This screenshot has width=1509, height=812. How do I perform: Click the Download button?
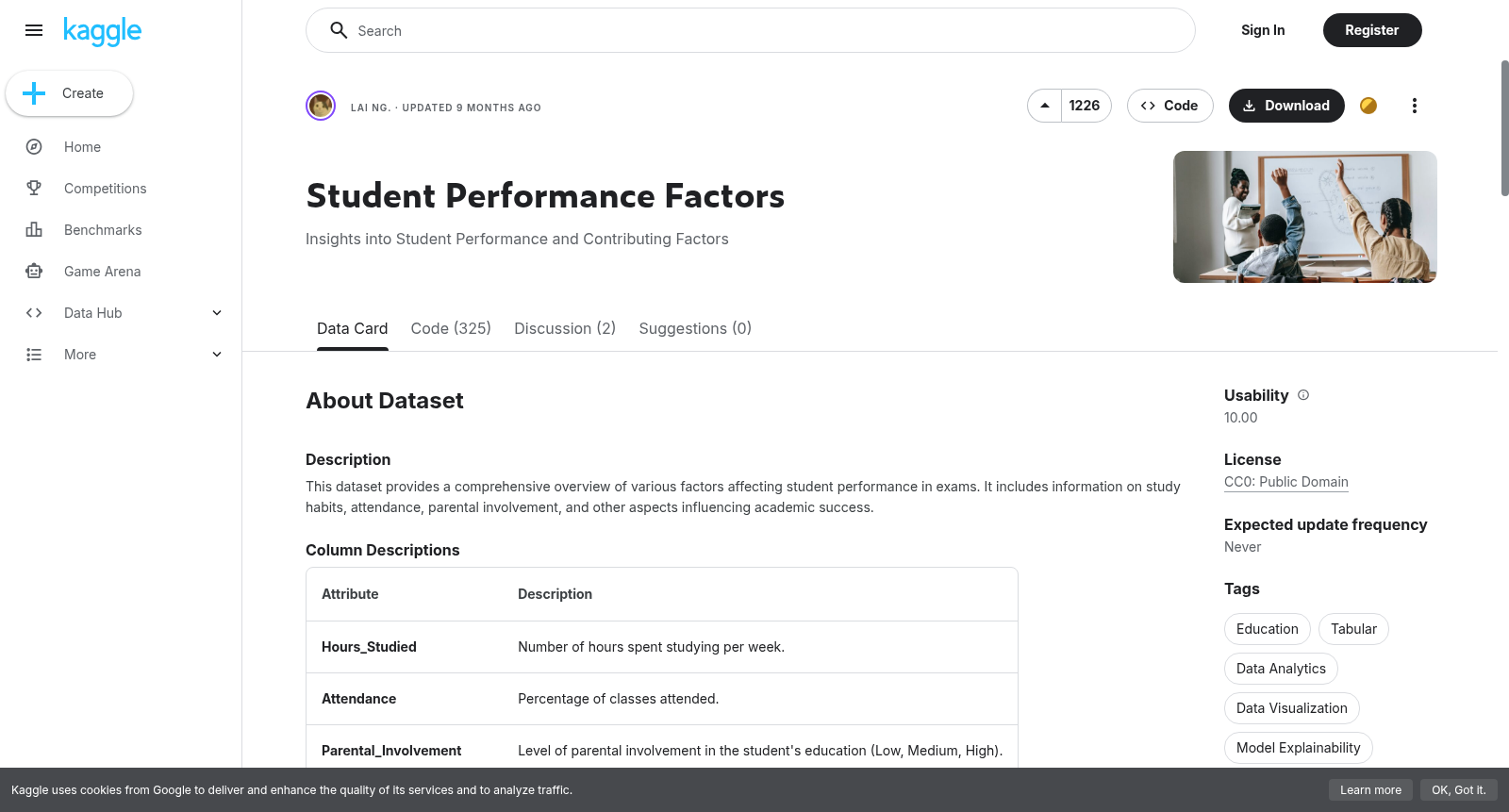[x=1286, y=106]
